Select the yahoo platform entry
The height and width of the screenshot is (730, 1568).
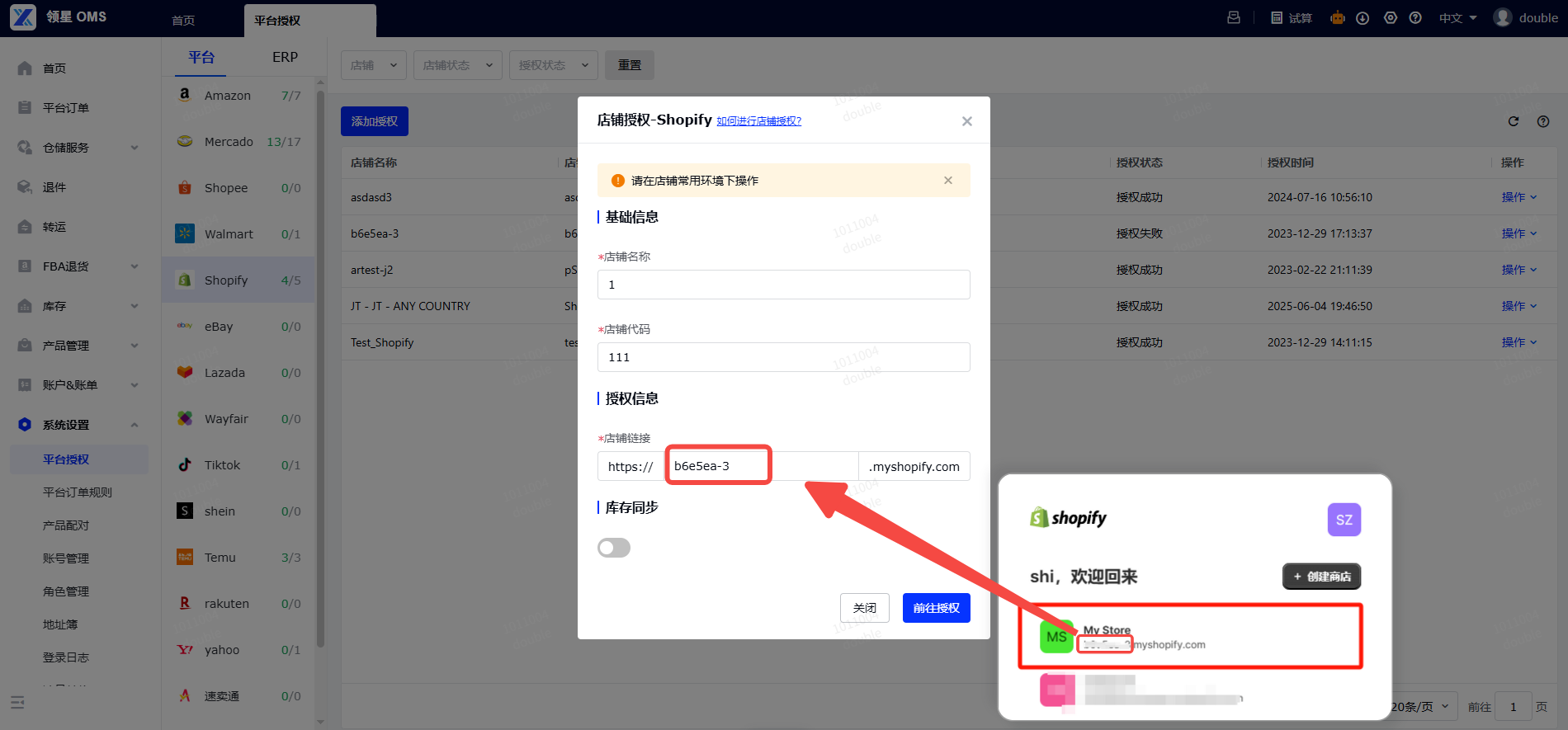239,650
